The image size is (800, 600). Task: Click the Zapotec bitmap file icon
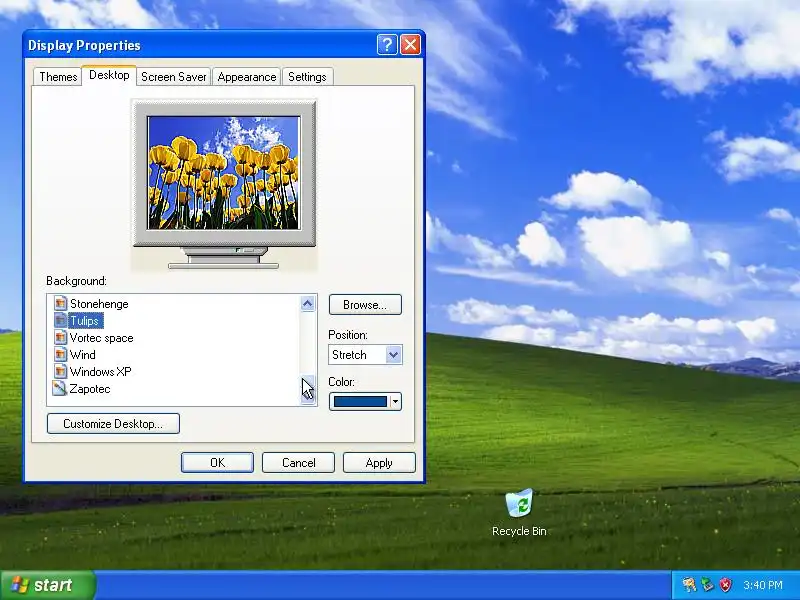[x=60, y=388]
